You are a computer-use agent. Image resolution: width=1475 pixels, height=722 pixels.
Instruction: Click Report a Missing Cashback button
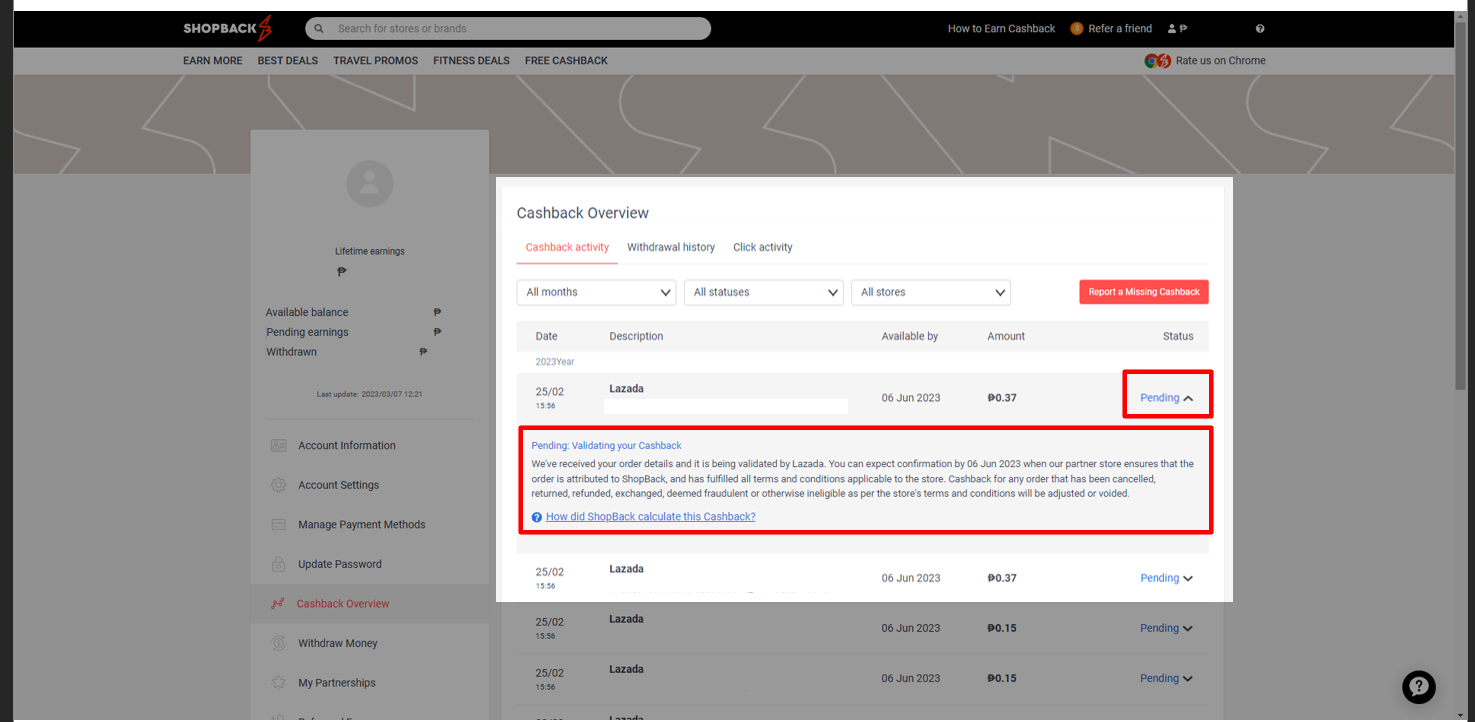pos(1144,292)
